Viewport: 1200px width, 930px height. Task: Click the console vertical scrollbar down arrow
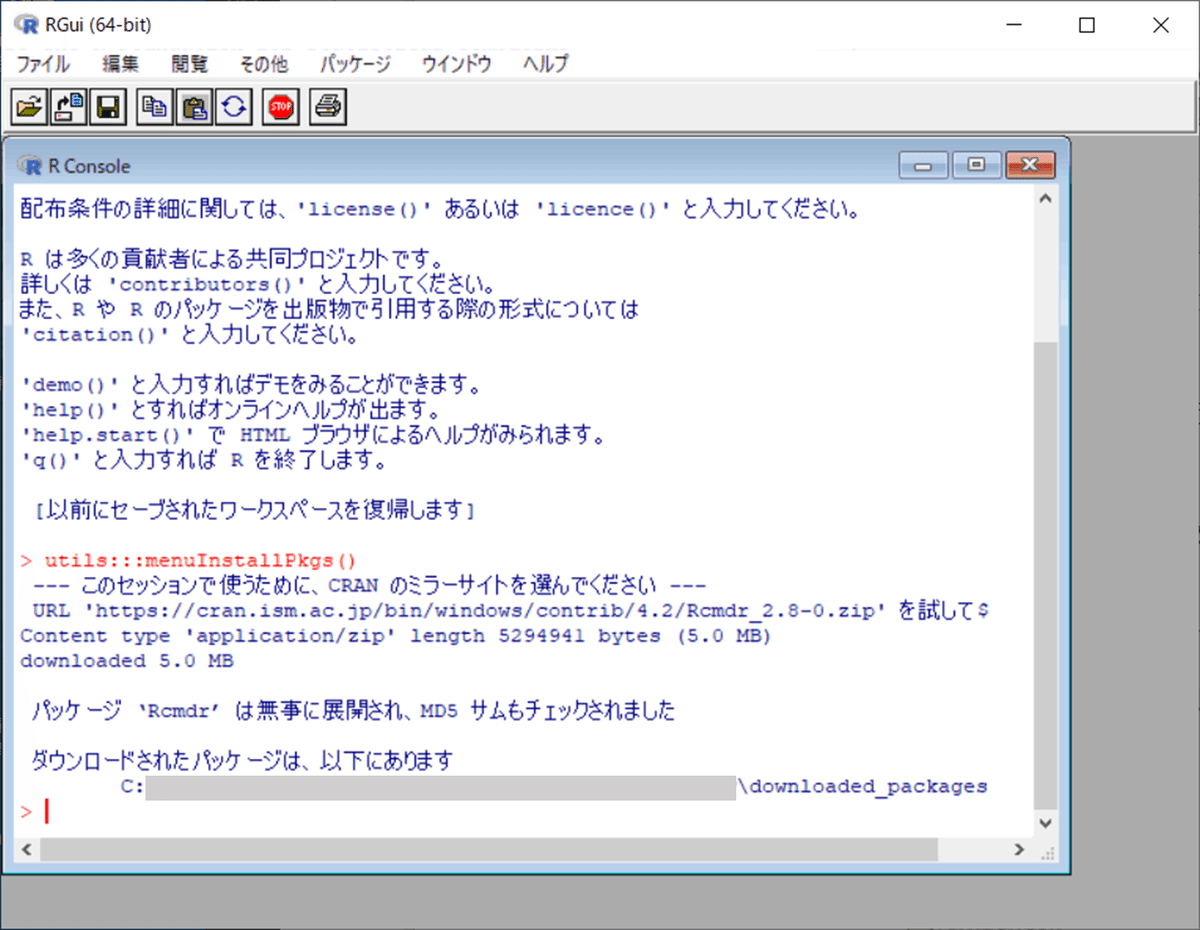pyautogui.click(x=1045, y=823)
